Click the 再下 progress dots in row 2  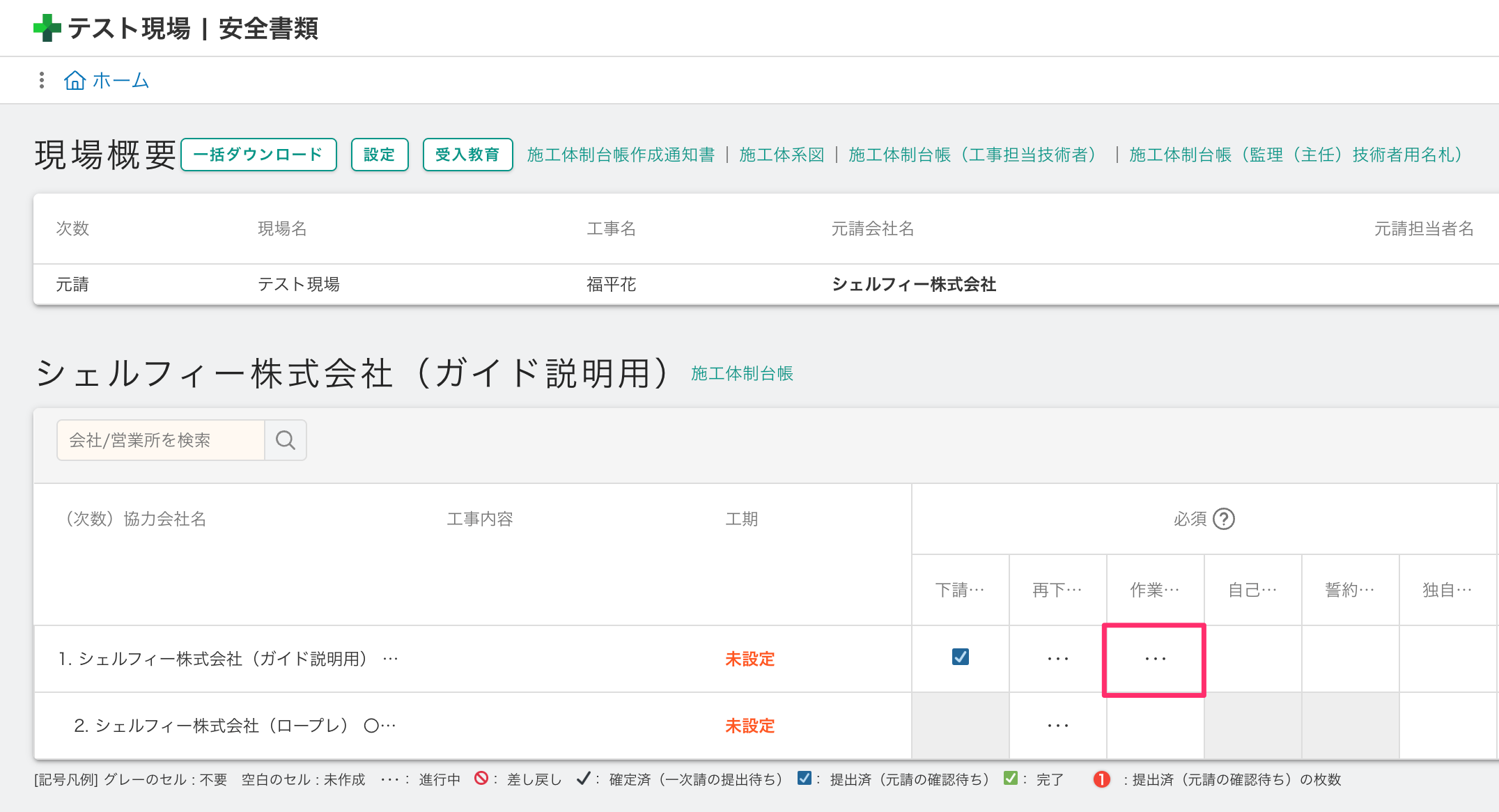pos(1057,726)
